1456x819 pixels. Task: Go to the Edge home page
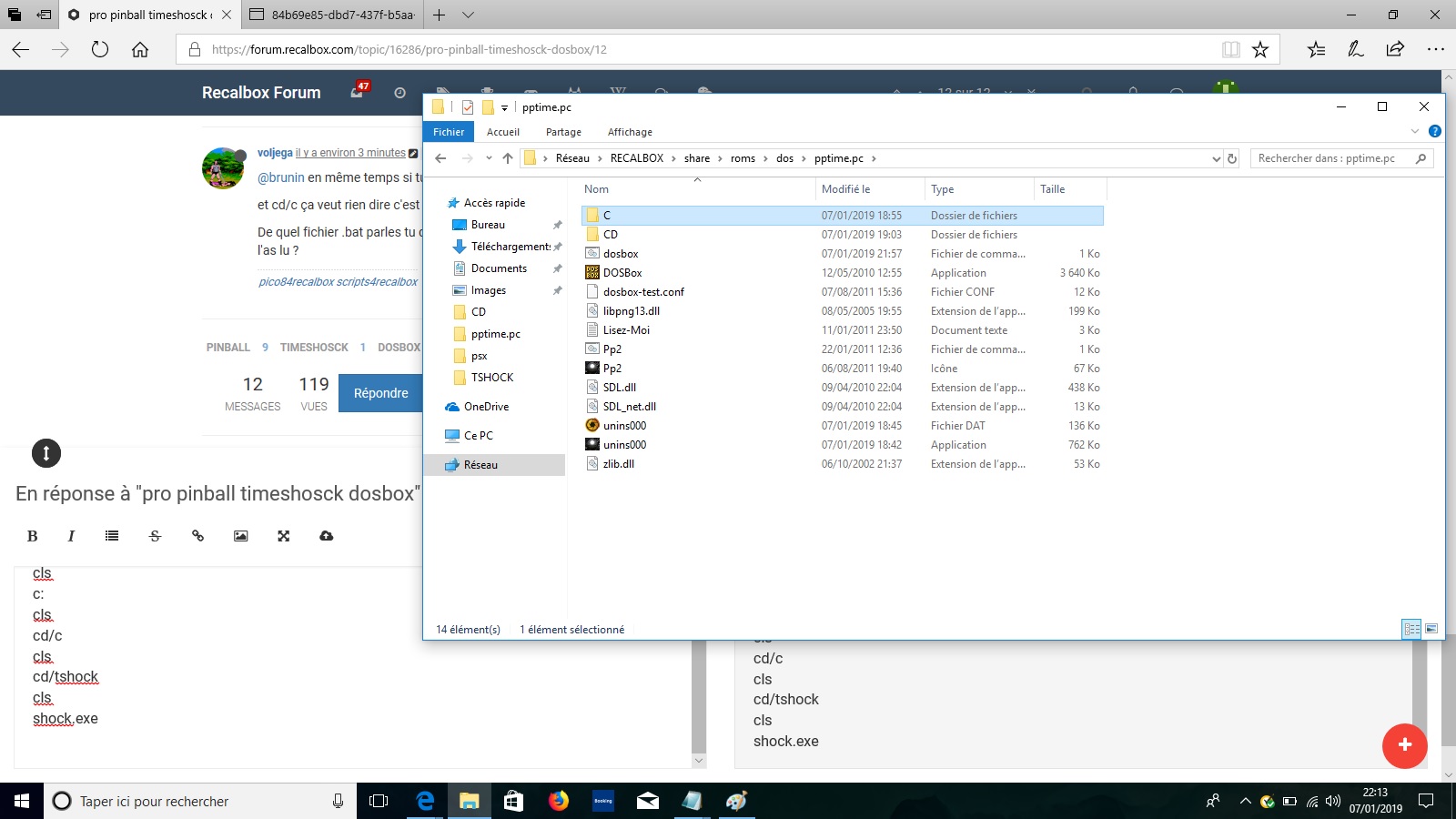click(140, 49)
